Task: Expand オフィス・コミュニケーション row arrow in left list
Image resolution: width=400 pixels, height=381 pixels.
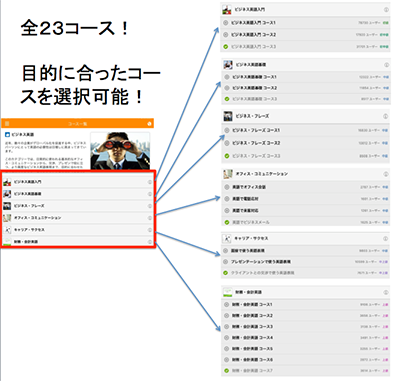Action: click(x=150, y=218)
